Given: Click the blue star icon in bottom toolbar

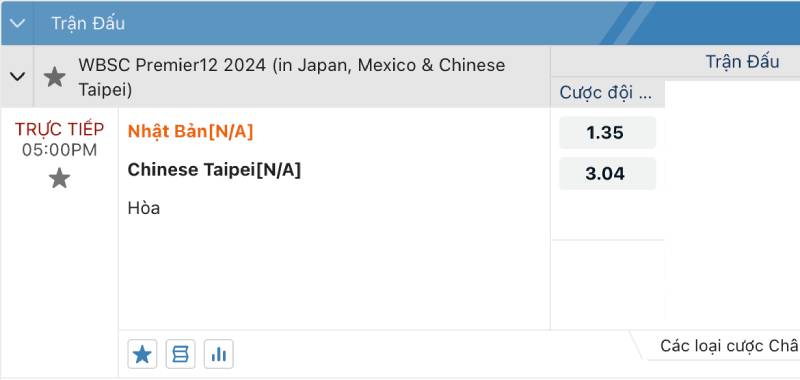Looking at the screenshot, I should [x=142, y=354].
